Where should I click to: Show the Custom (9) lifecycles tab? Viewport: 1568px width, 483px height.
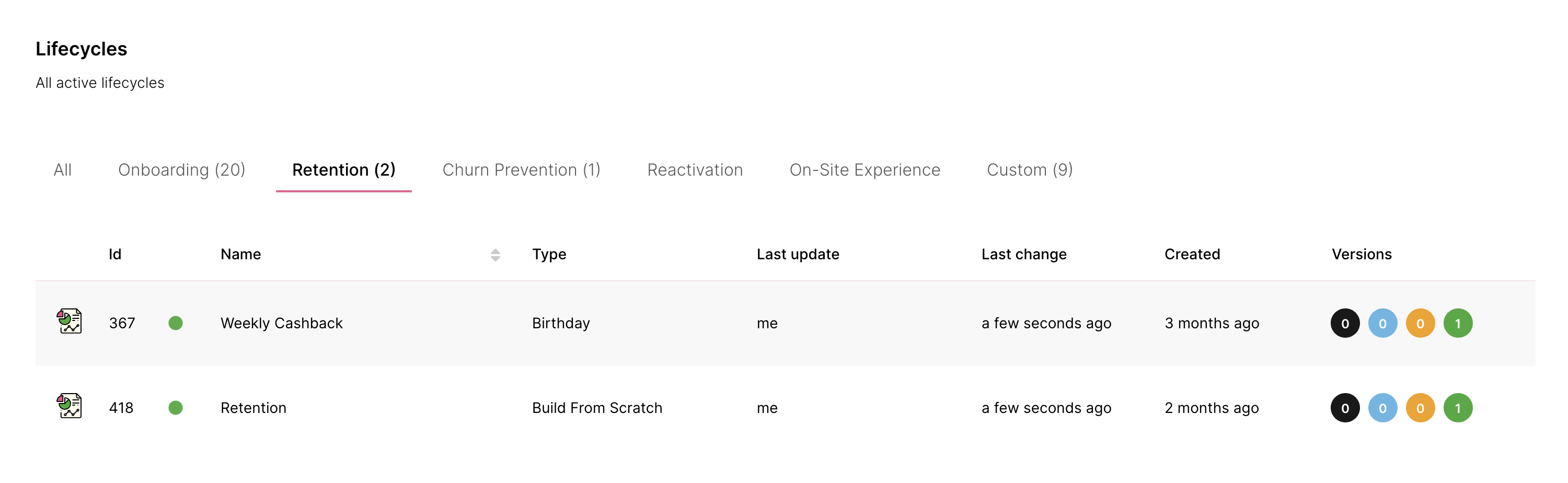1029,170
